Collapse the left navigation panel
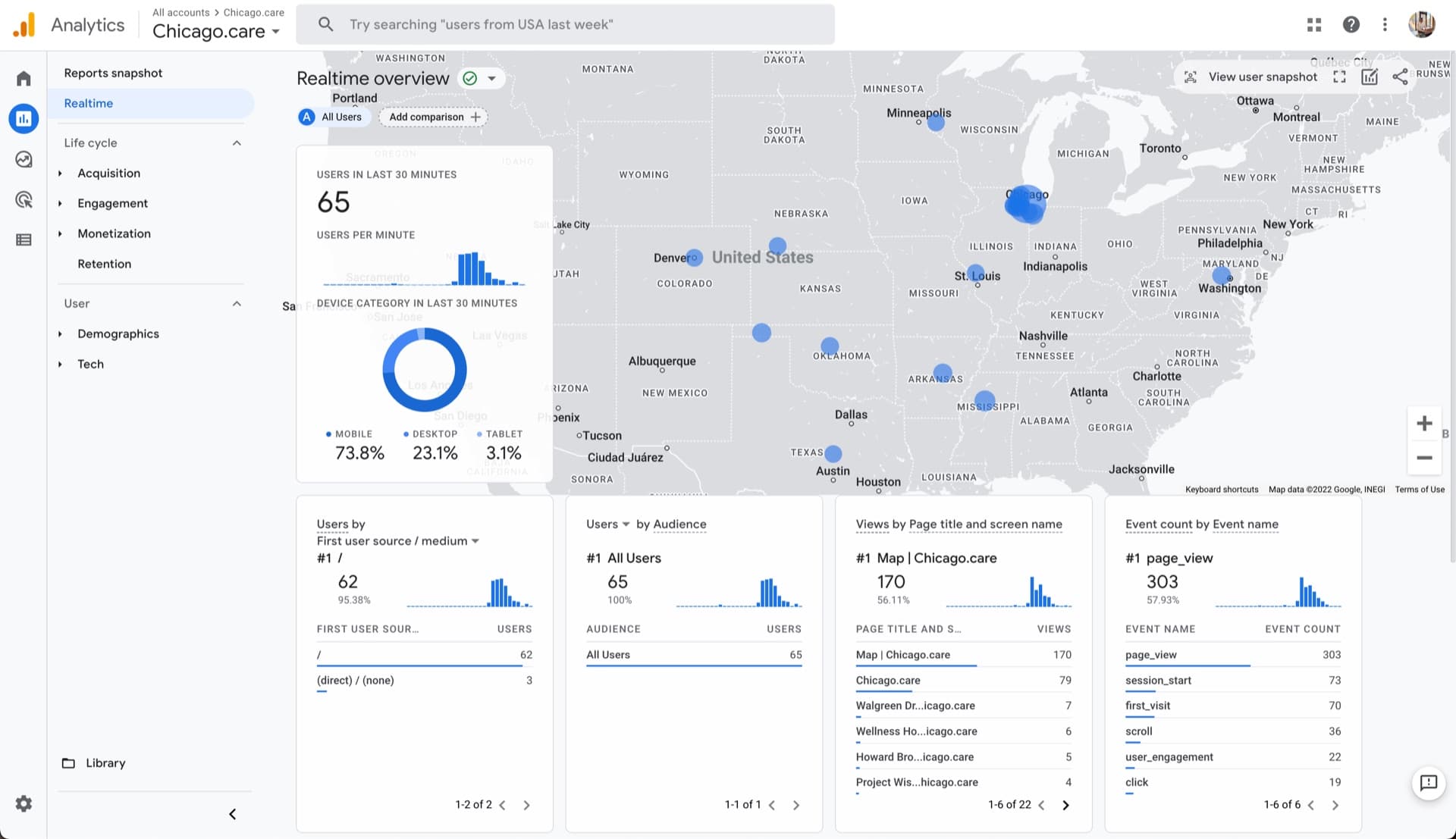 point(233,814)
